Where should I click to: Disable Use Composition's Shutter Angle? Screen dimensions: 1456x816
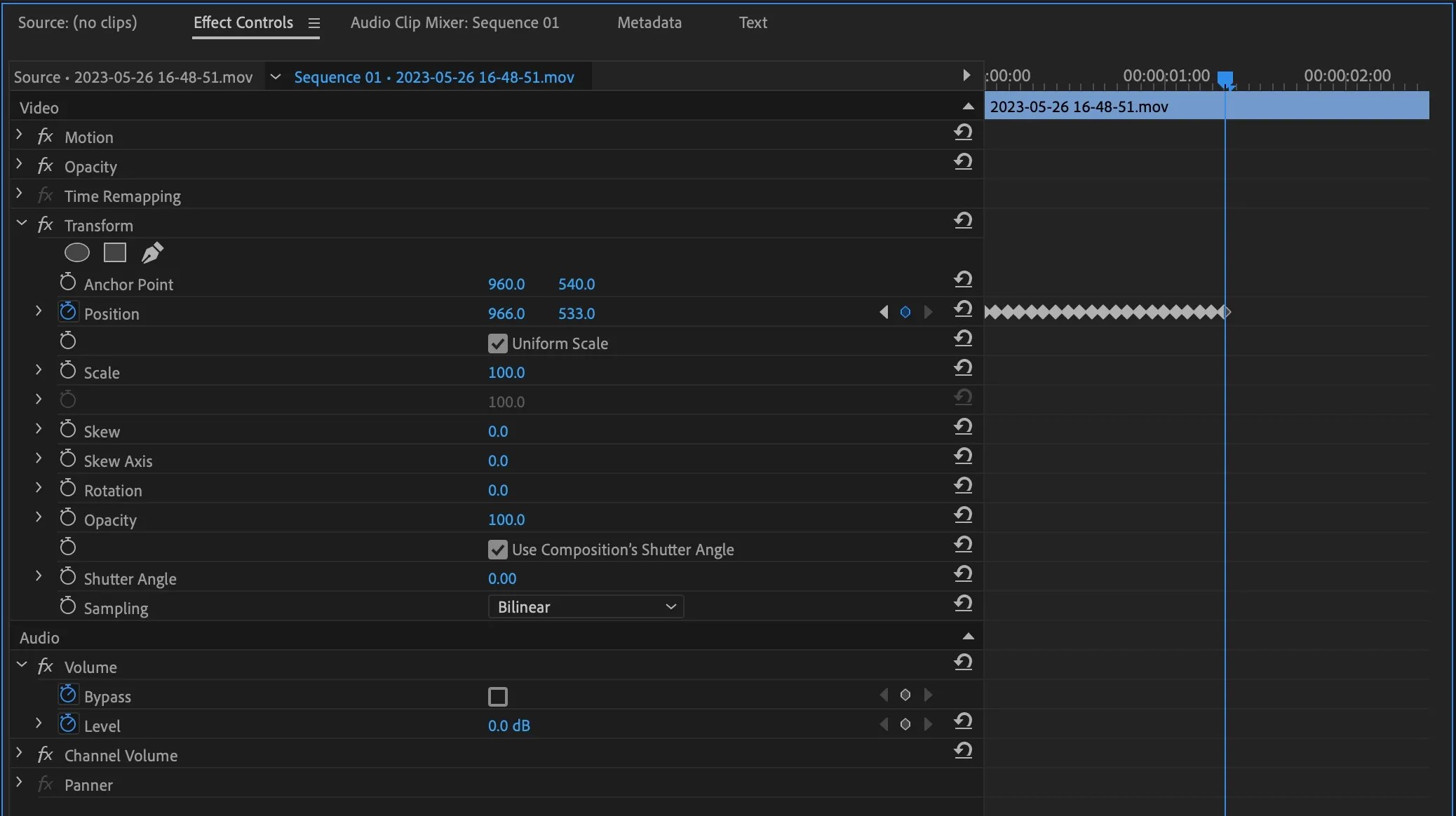[497, 550]
